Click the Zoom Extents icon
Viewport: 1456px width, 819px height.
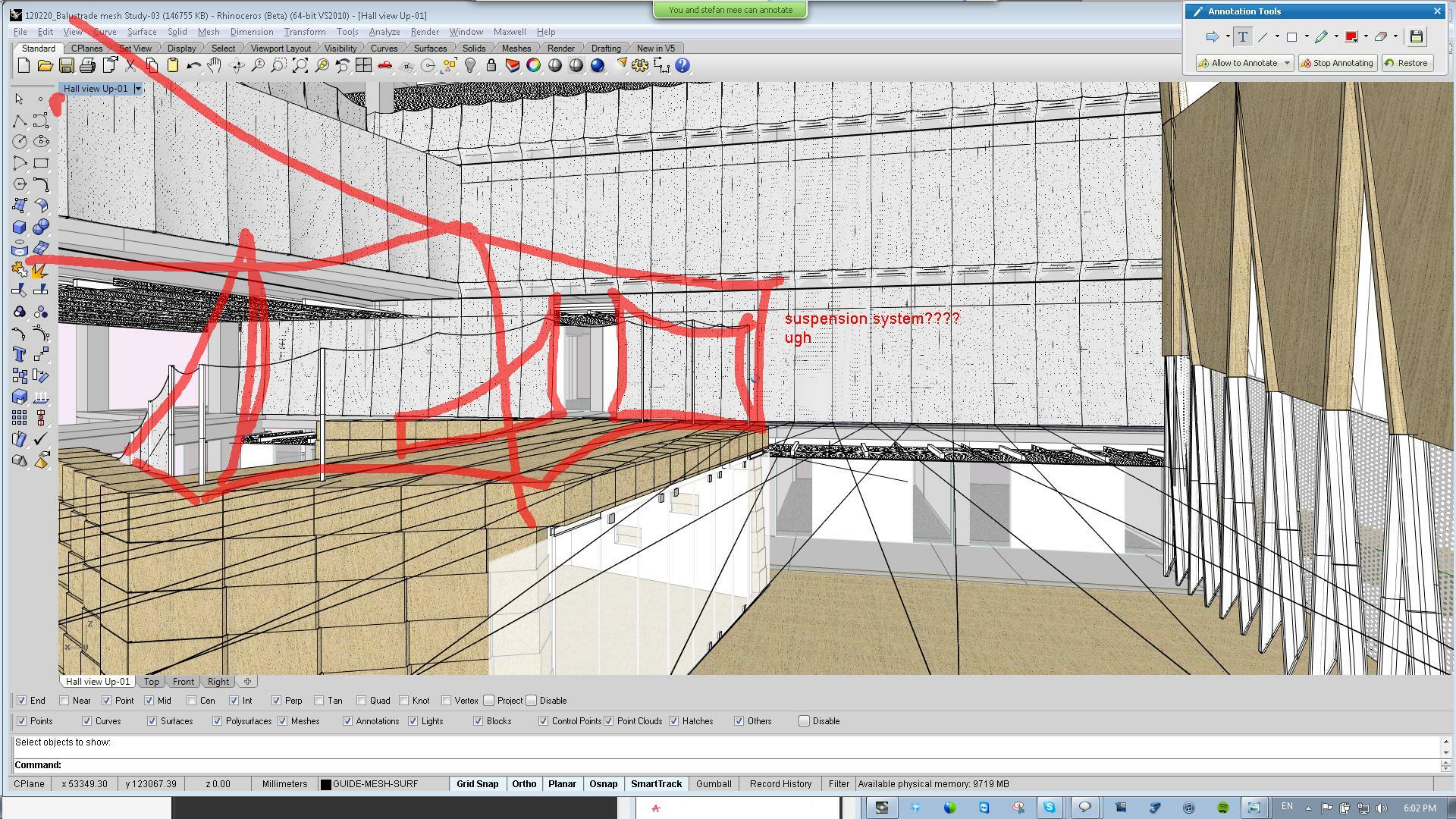300,66
